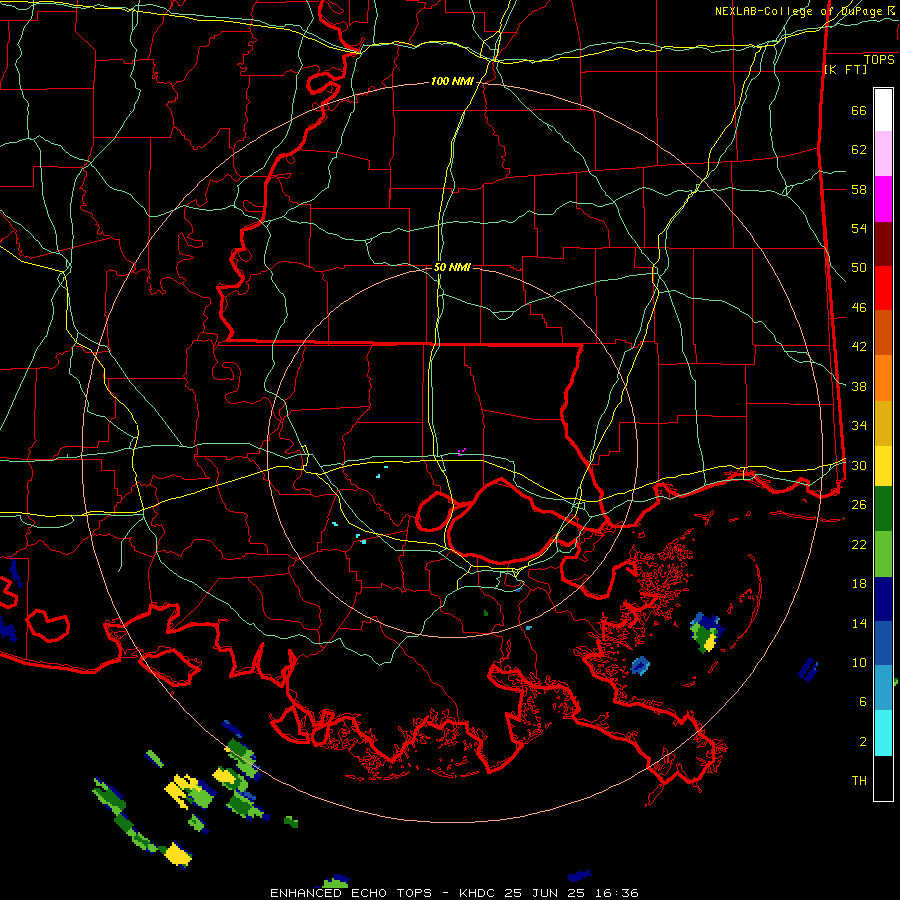Click legend value 42
Image resolution: width=900 pixels, height=900 pixels.
[859, 347]
